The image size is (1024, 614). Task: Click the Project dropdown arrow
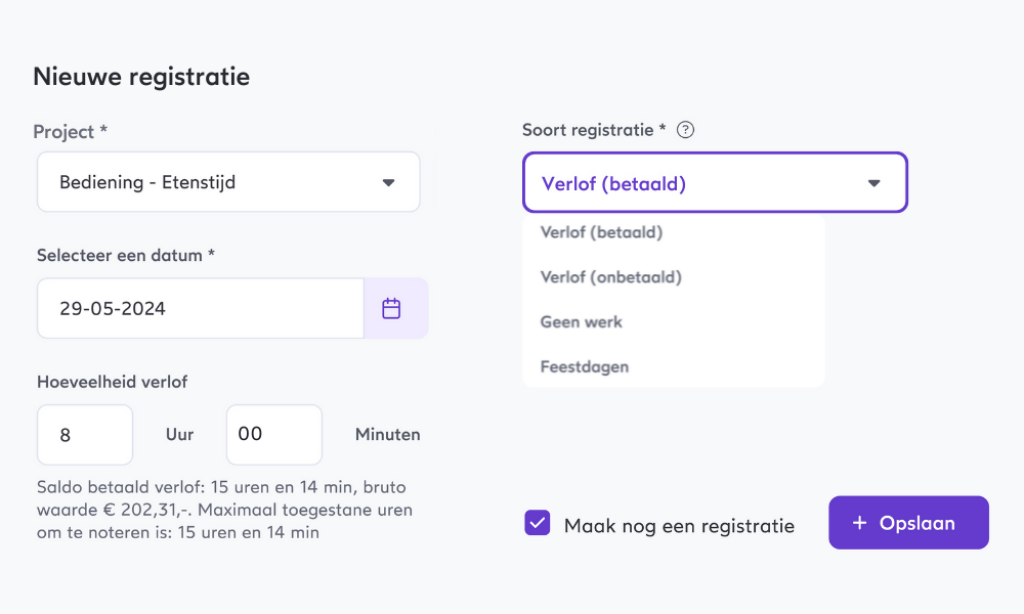click(389, 183)
